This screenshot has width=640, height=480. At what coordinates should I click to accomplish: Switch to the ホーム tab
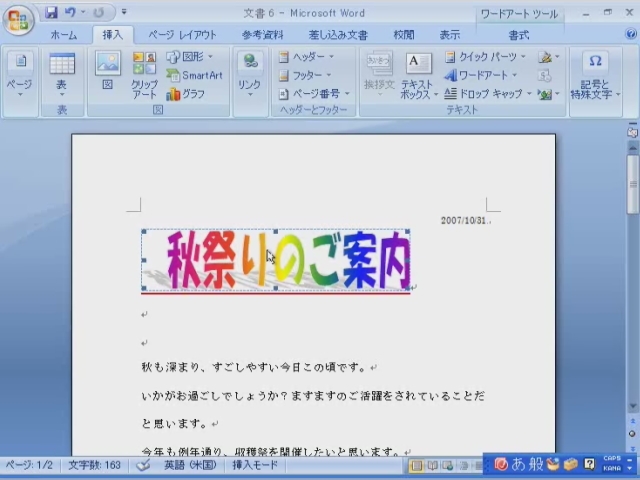(x=64, y=35)
